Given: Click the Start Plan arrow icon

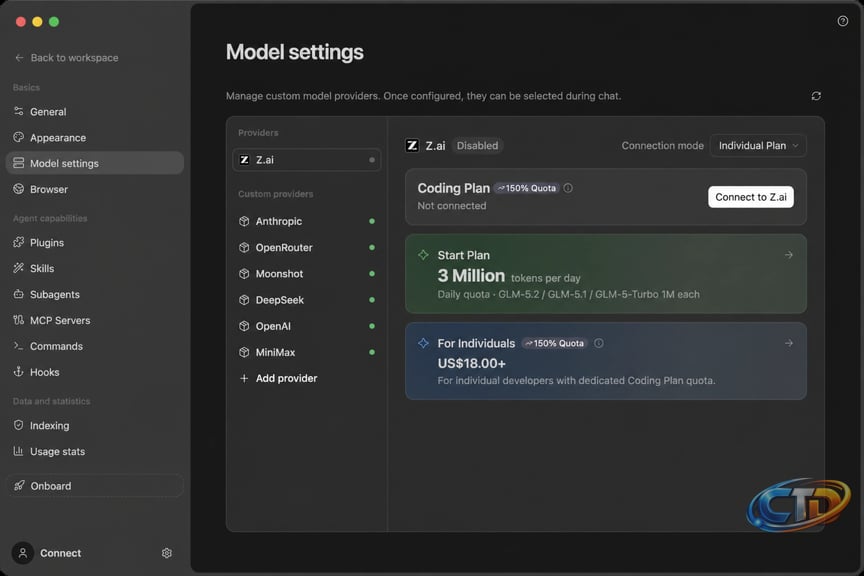Looking at the screenshot, I should point(789,255).
